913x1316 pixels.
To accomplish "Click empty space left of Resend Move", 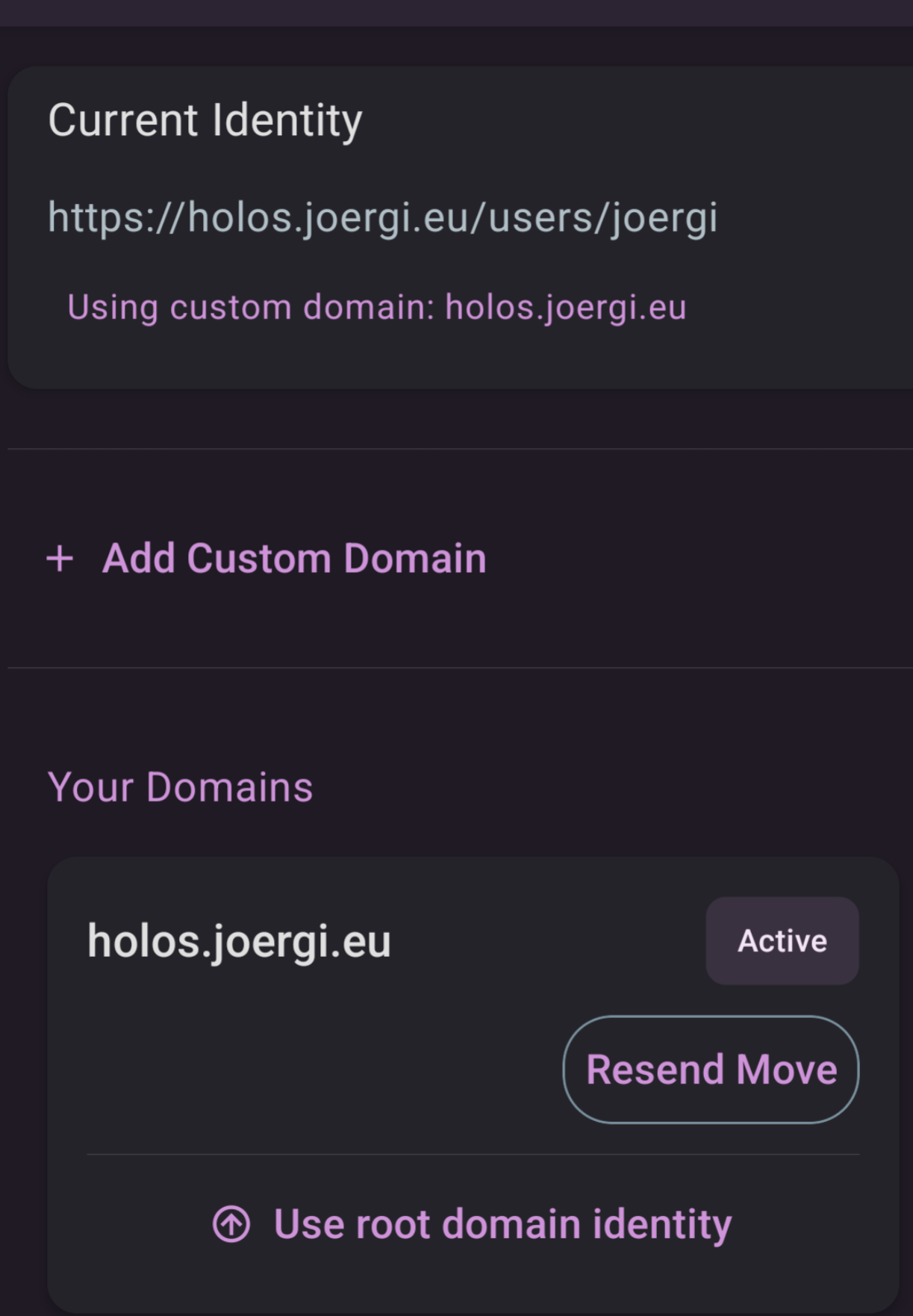I will (x=321, y=1069).
